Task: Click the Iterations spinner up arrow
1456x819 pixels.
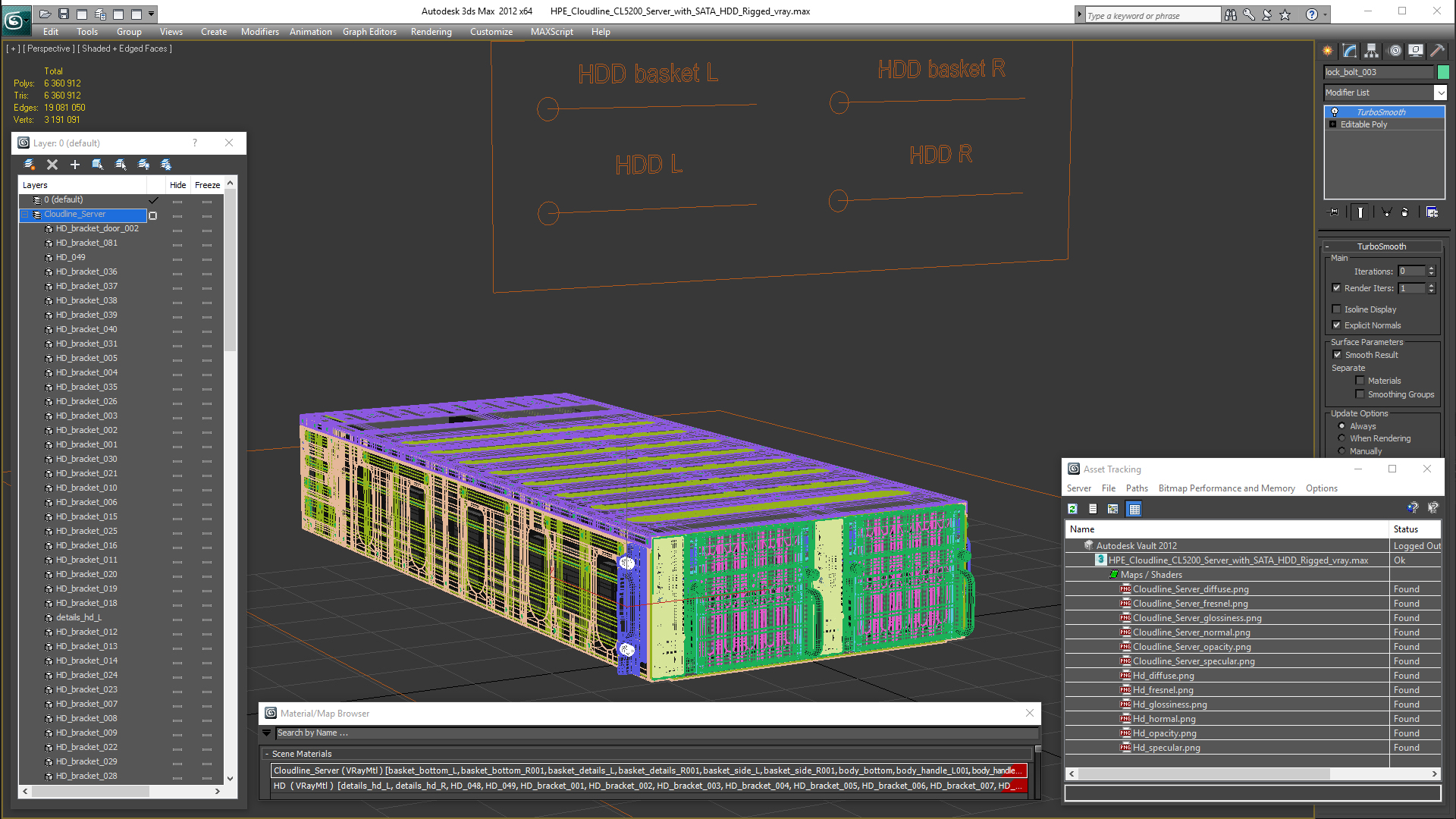Action: (x=1432, y=268)
